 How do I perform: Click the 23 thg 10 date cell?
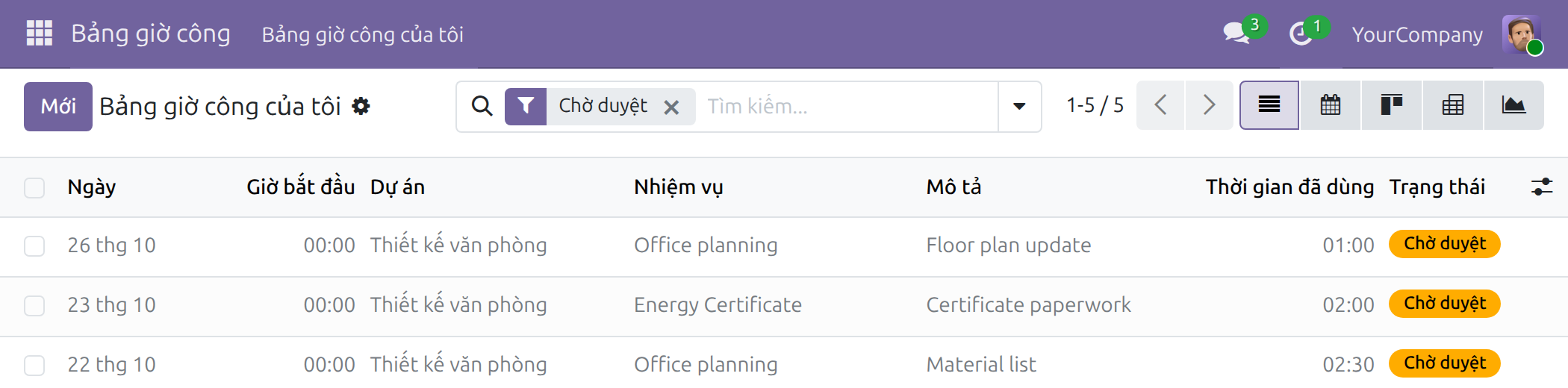coord(111,305)
